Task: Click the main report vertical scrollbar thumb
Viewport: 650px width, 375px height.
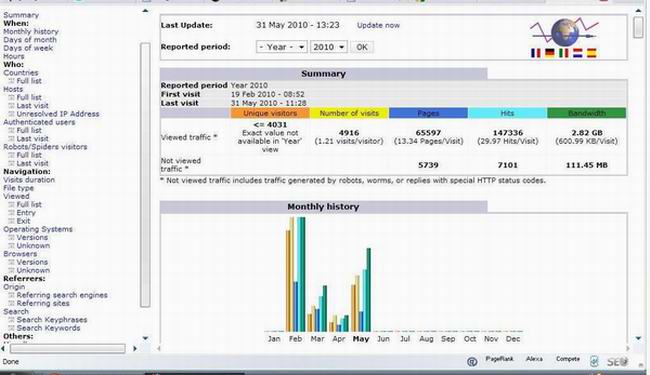Action: click(639, 28)
